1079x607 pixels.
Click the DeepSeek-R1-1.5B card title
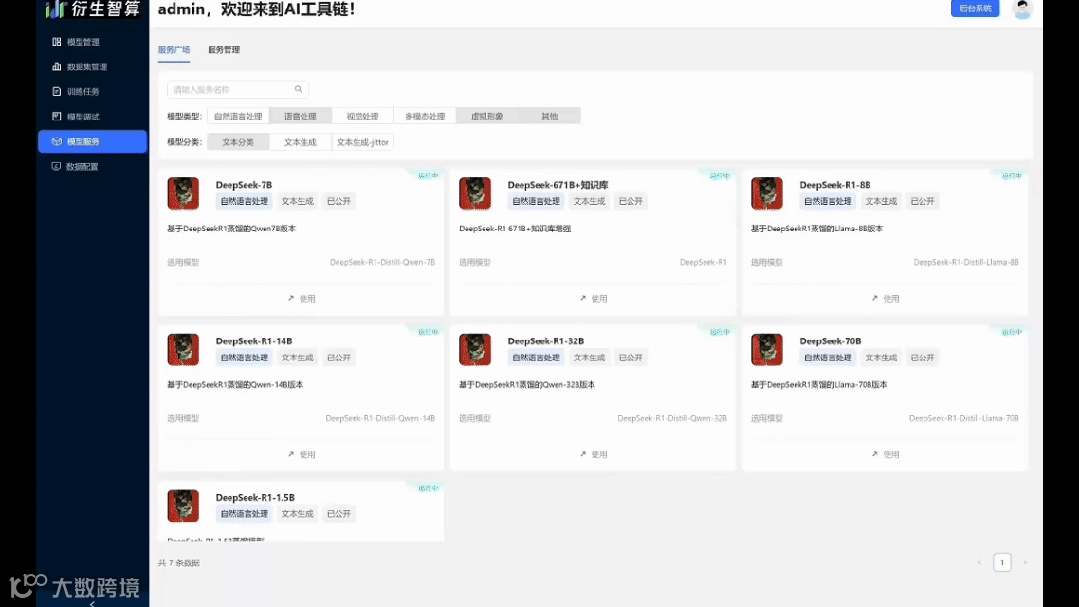tap(255, 498)
